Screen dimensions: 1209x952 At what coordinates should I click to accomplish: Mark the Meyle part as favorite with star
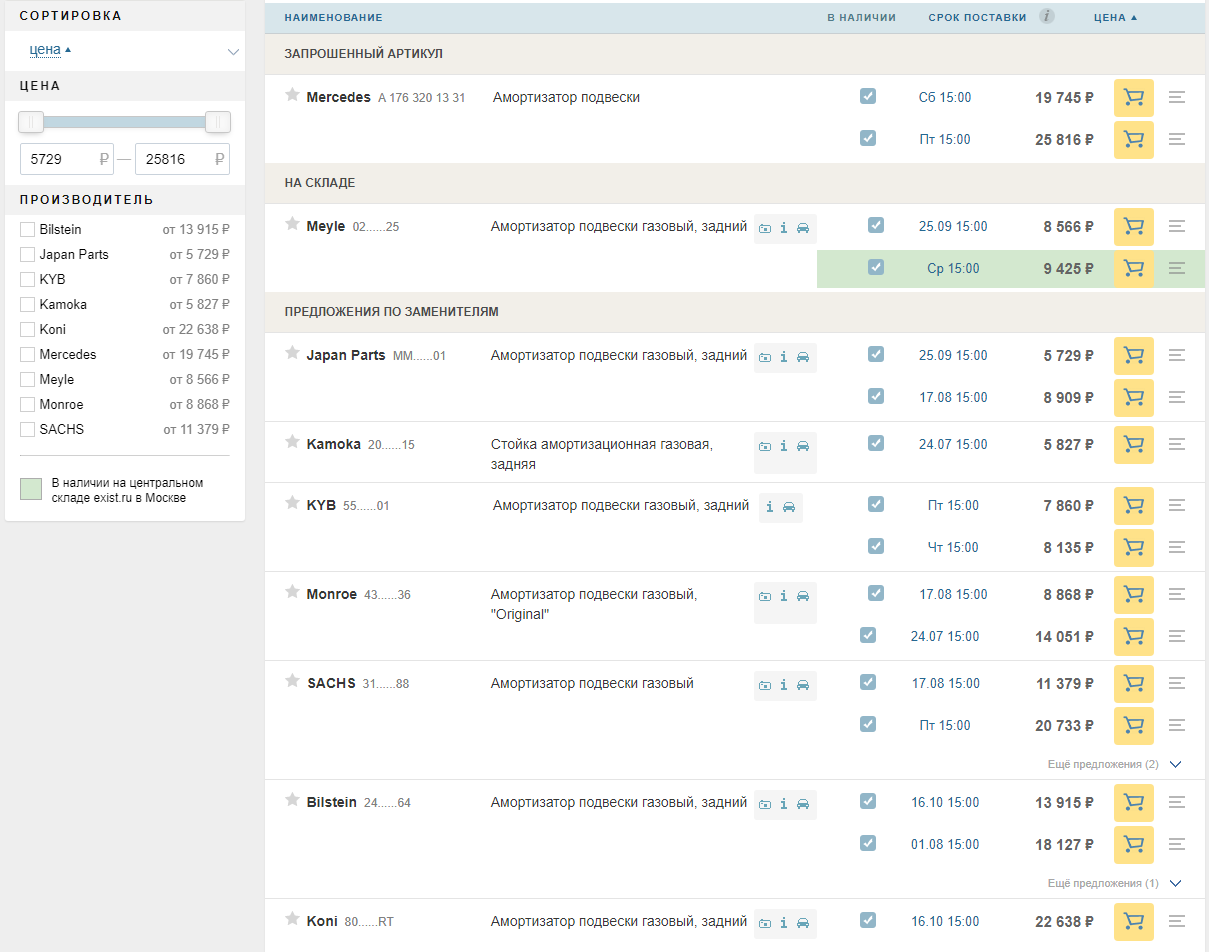tap(292, 224)
